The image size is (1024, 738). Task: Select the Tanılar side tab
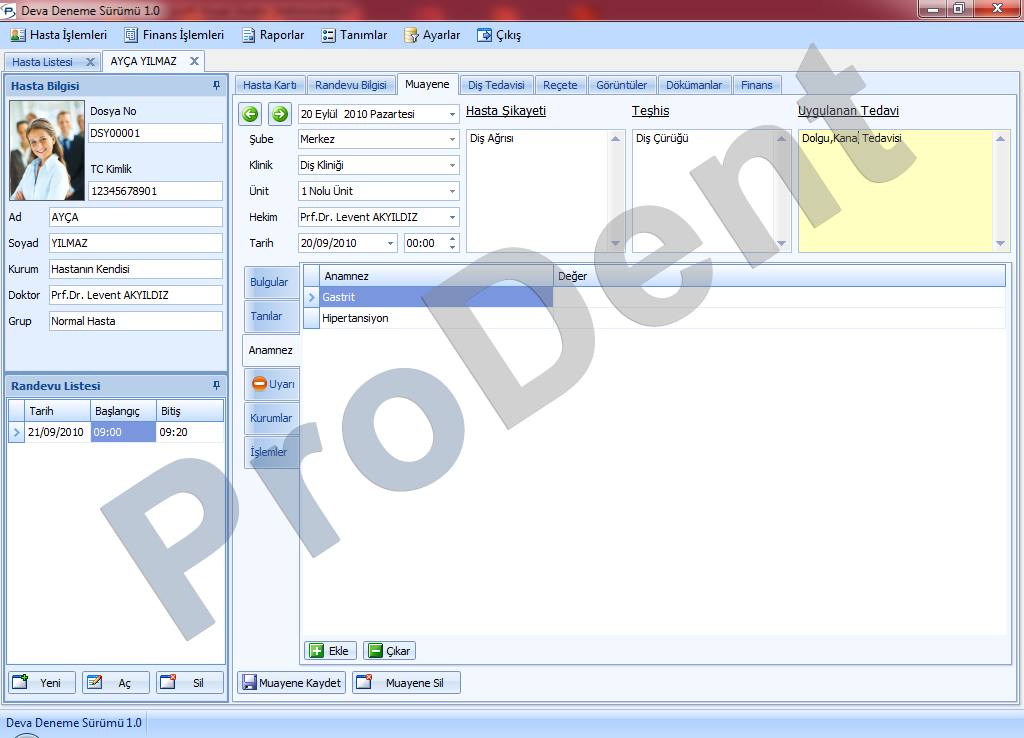[270, 316]
